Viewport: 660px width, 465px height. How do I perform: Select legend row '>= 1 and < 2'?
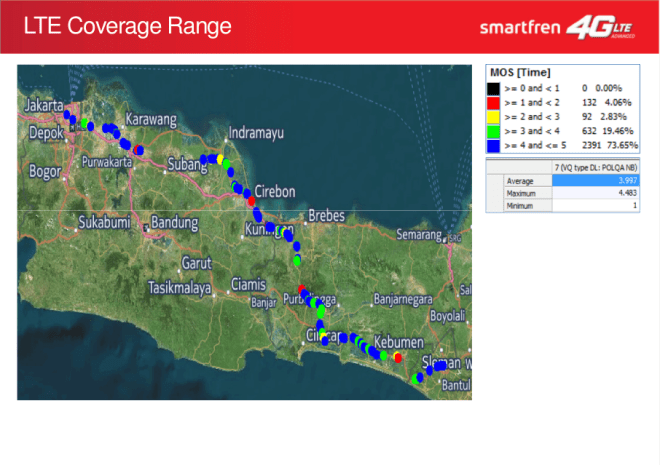point(563,103)
